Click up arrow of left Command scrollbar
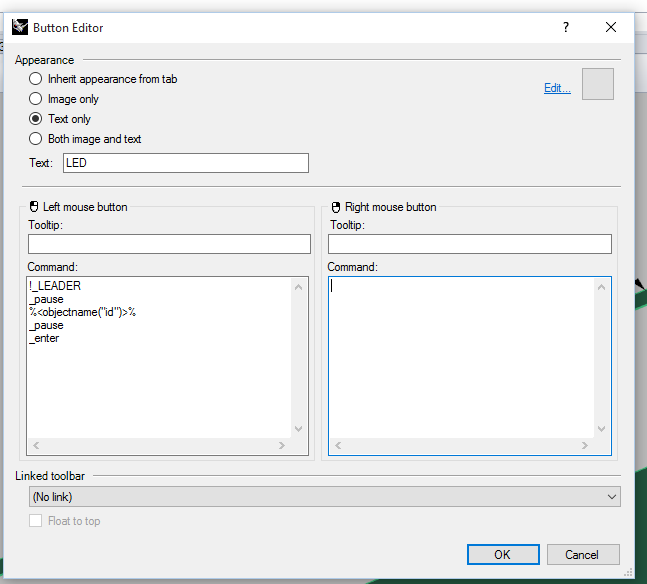 click(x=299, y=287)
